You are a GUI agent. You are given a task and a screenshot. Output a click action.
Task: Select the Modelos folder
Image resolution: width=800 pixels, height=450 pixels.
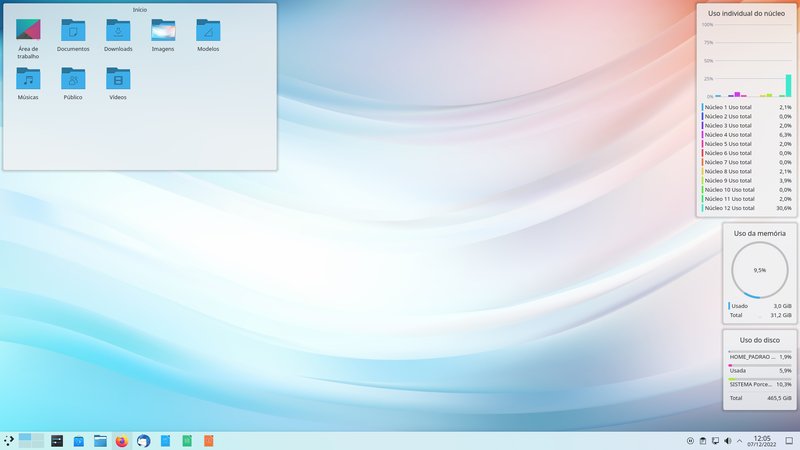(x=208, y=35)
